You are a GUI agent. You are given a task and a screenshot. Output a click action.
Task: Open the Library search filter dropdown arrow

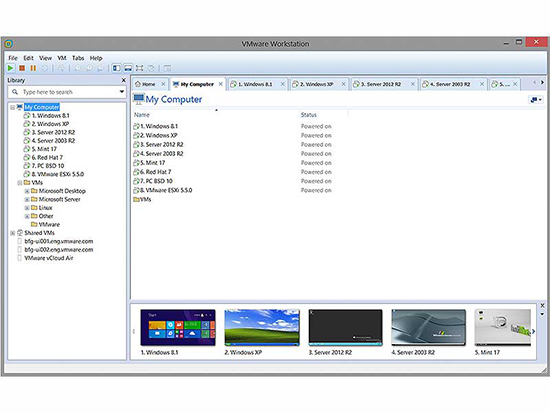click(x=121, y=92)
